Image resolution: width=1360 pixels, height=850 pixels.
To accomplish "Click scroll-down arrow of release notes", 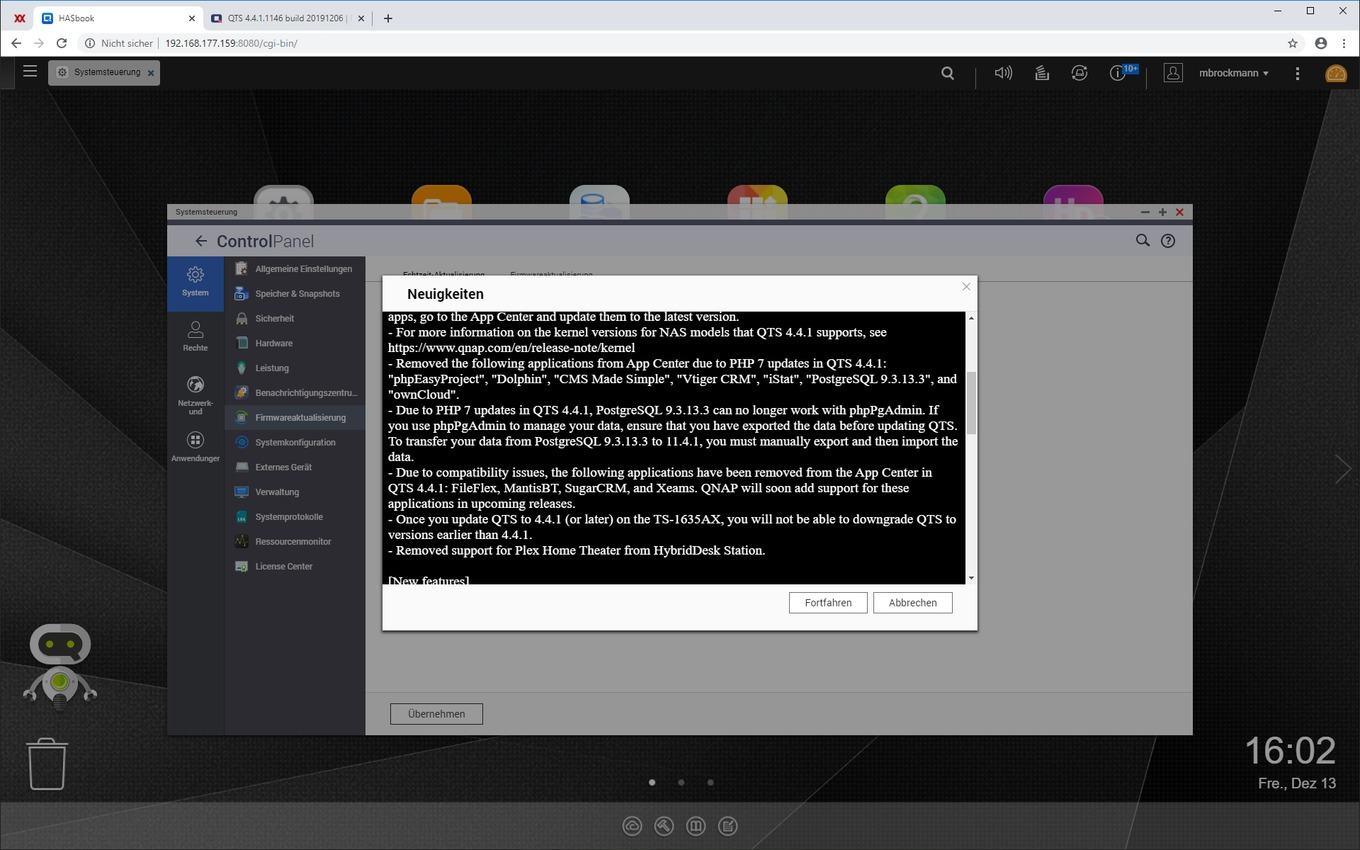I will pos(970,578).
